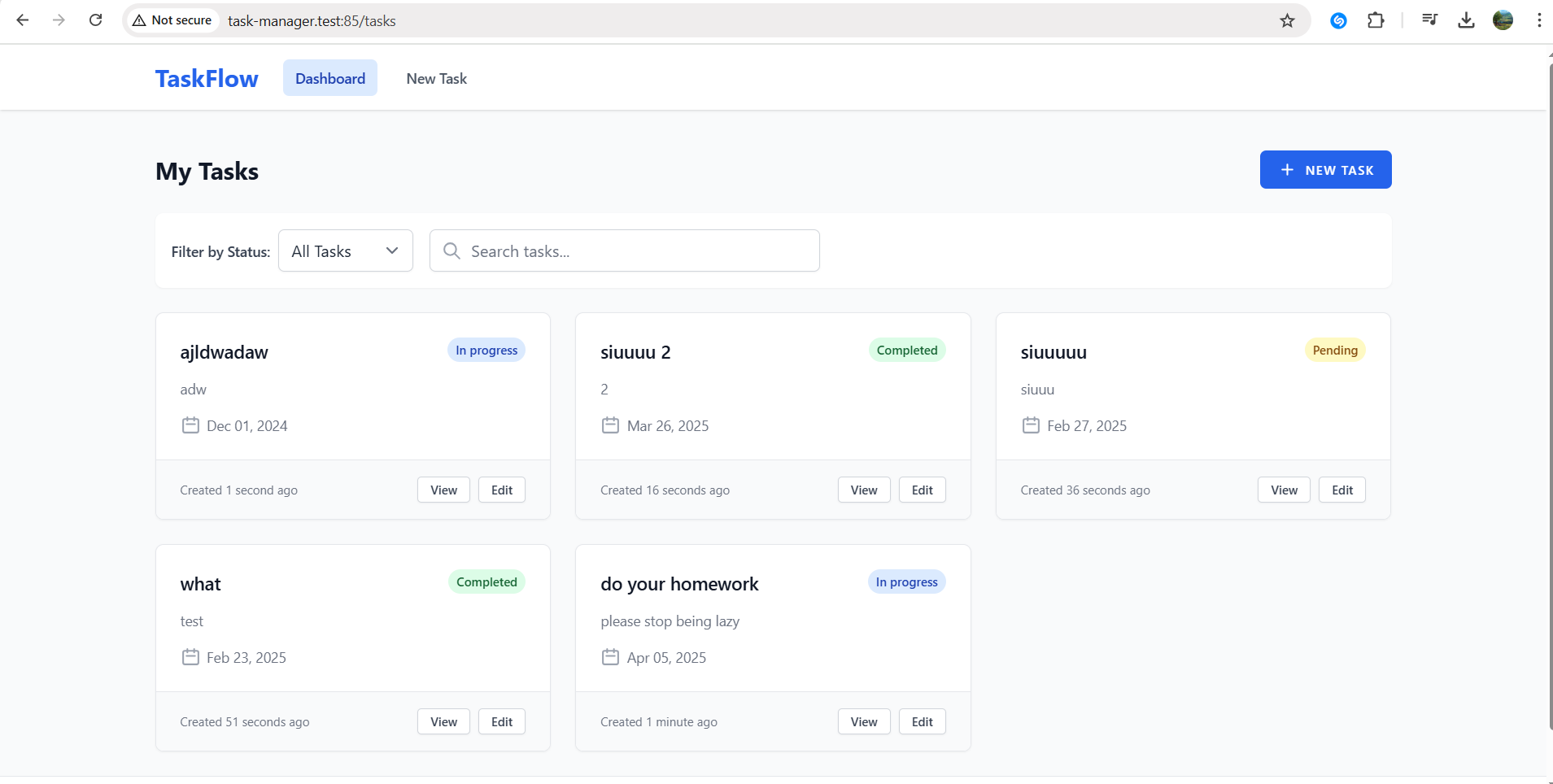Screen dimensions: 1553x784
Task: Open the blue circular extension icon
Action: (x=1338, y=20)
